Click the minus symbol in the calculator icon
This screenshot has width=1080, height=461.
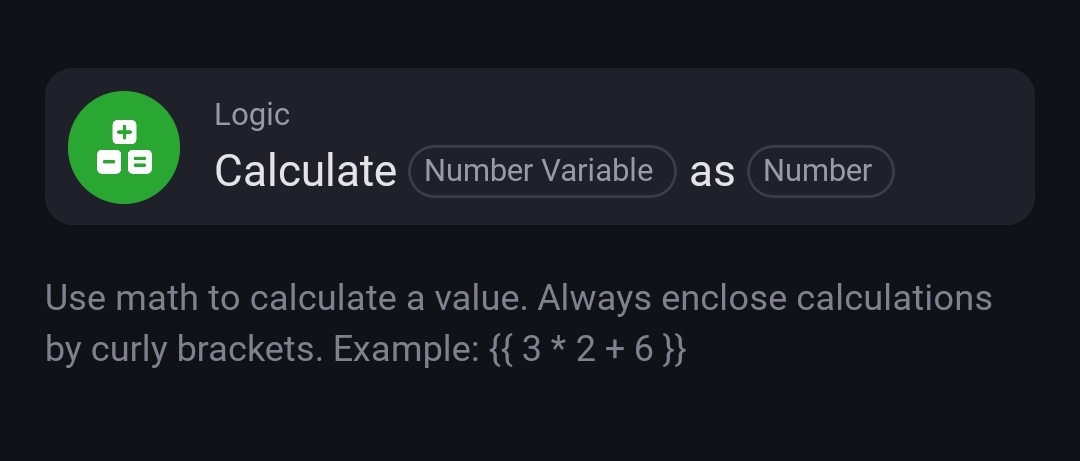click(109, 161)
